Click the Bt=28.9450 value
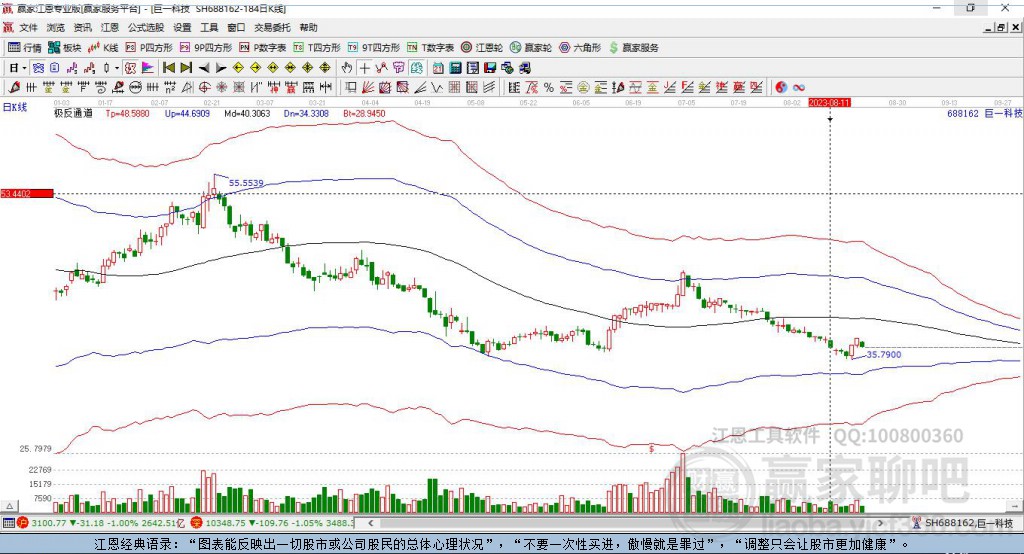This screenshot has width=1024, height=554. [364, 113]
